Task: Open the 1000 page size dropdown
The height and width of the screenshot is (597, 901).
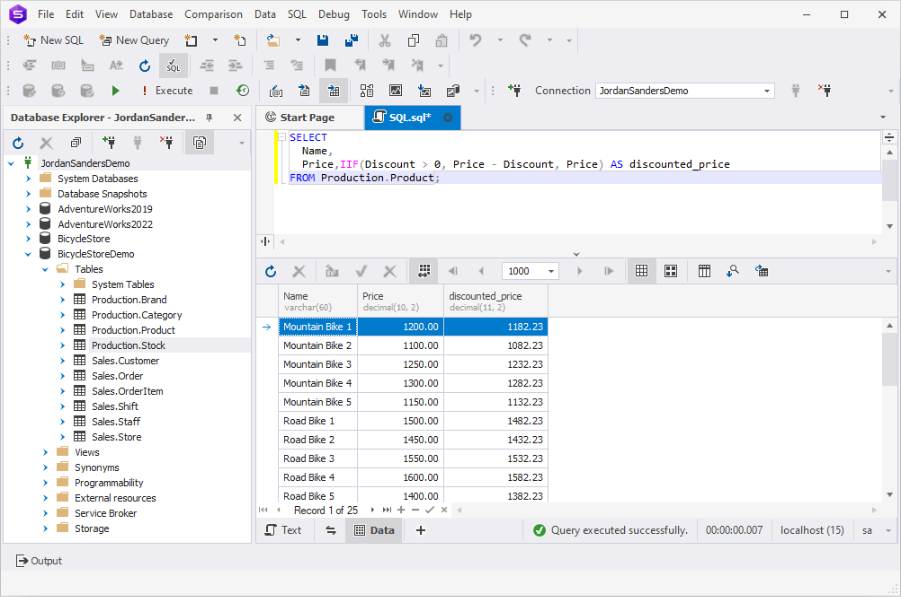Action: pyautogui.click(x=551, y=271)
